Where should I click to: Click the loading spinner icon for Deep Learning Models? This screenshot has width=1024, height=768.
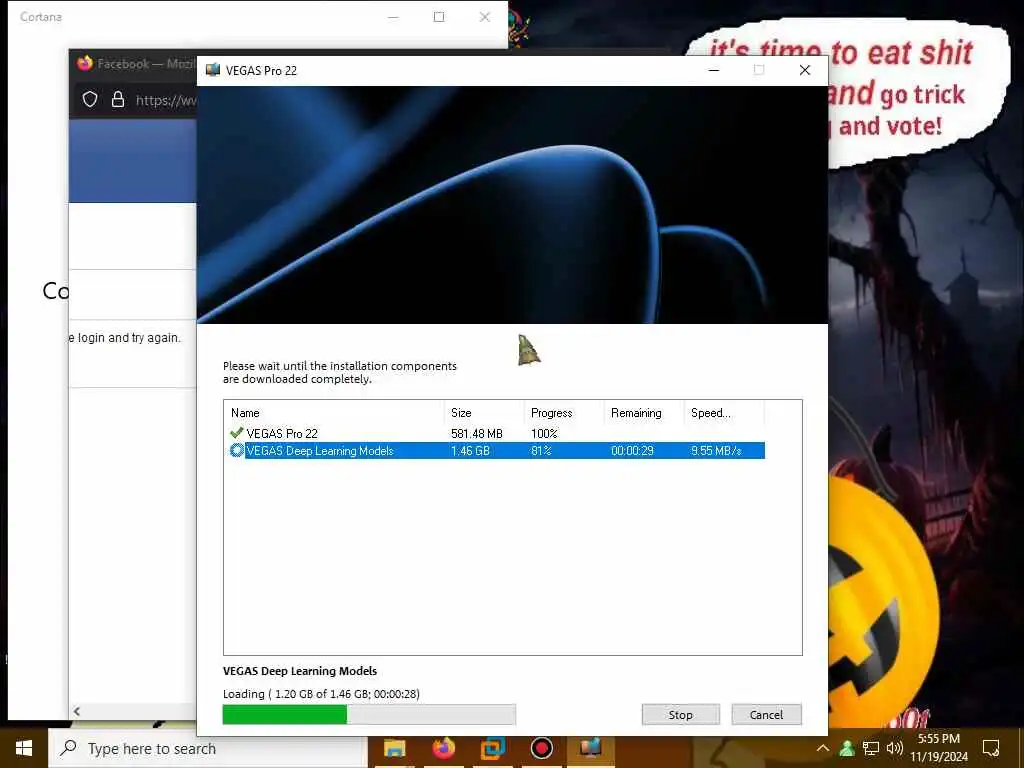coord(236,450)
